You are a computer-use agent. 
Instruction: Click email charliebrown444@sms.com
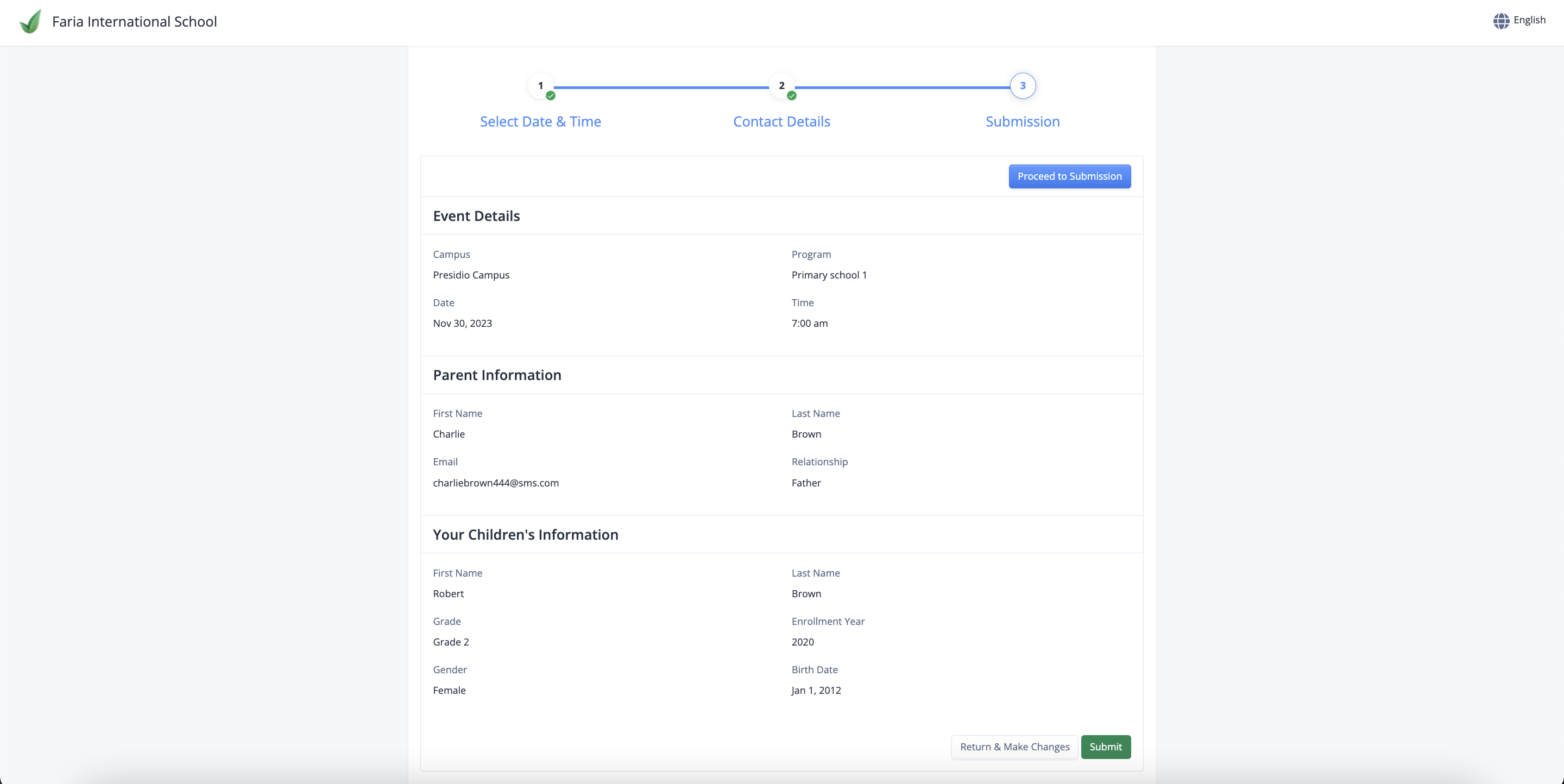tap(495, 483)
